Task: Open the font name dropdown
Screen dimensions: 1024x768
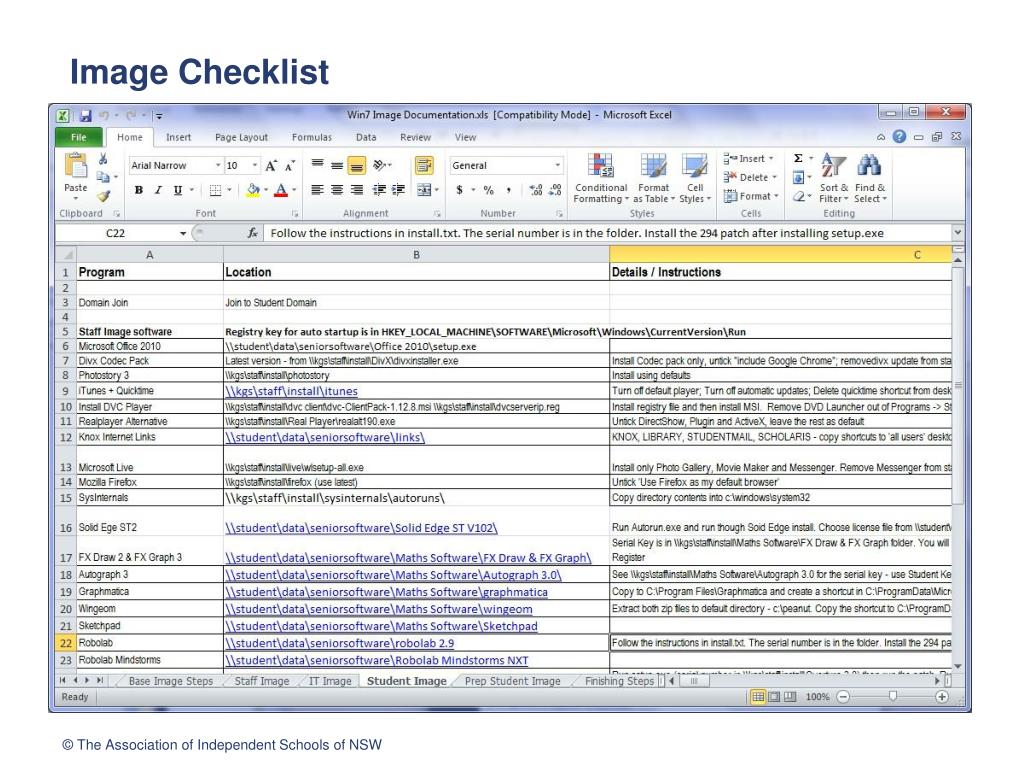Action: 218,166
